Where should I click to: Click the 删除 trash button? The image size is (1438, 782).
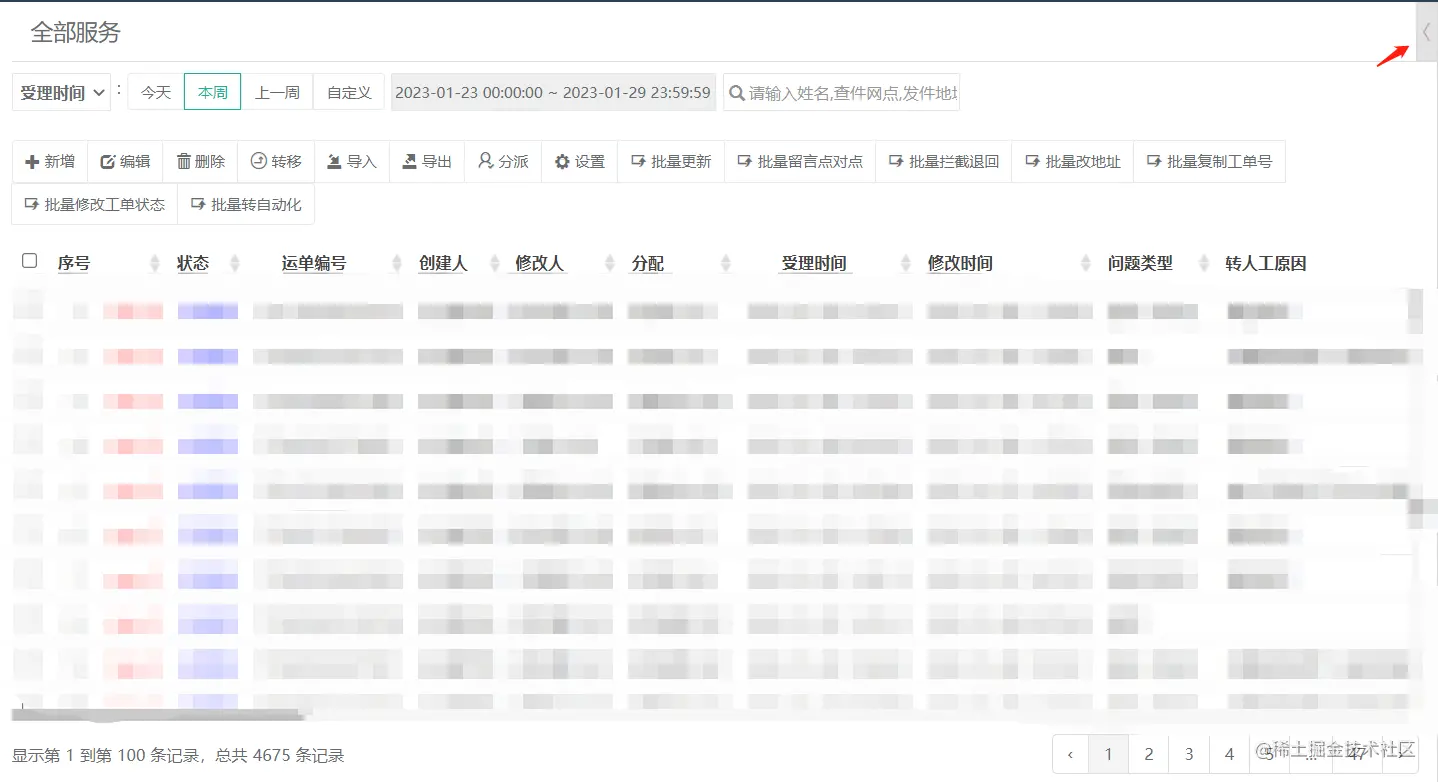(x=200, y=161)
